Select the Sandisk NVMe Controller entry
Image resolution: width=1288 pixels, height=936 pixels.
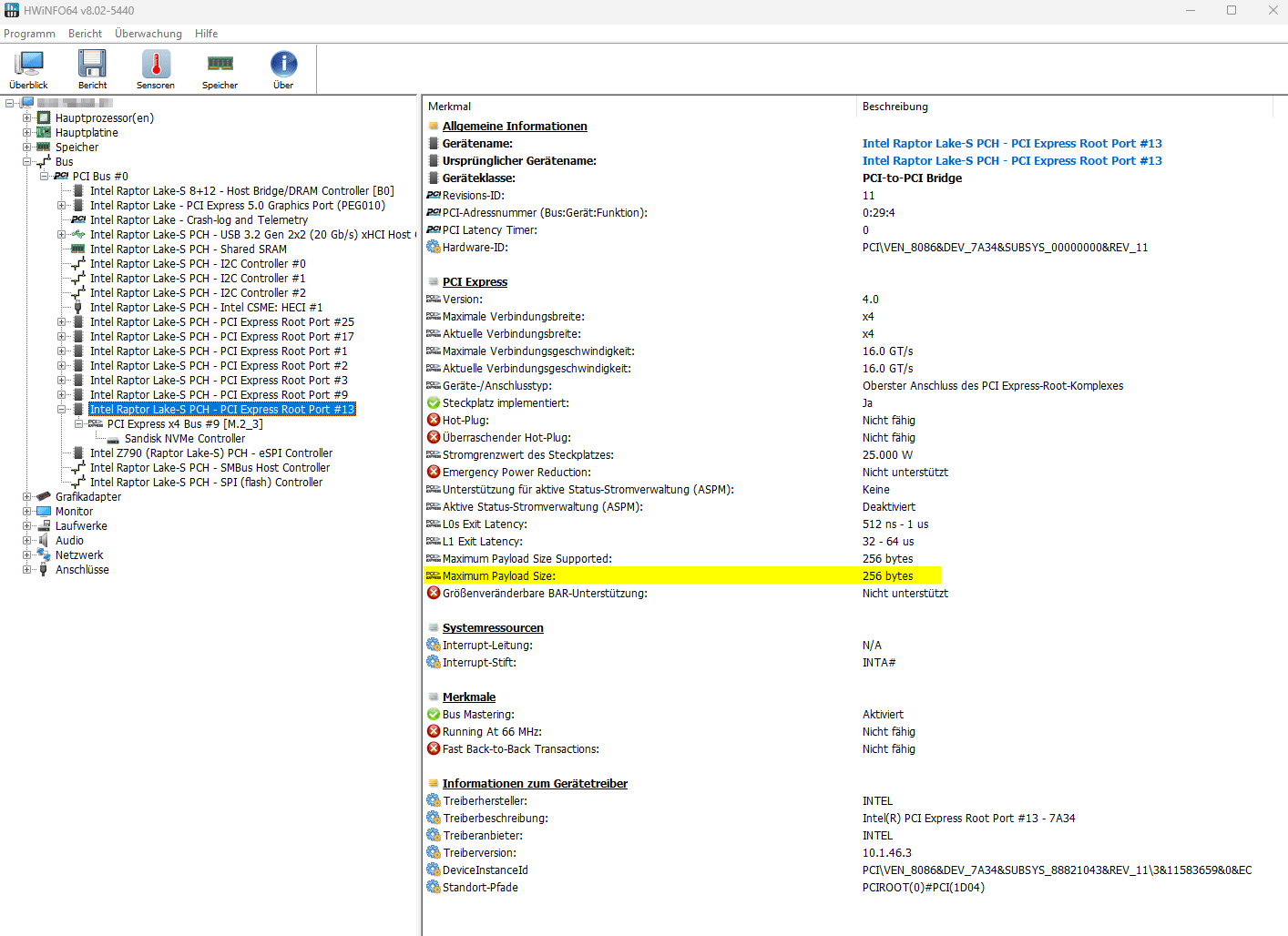click(x=185, y=439)
